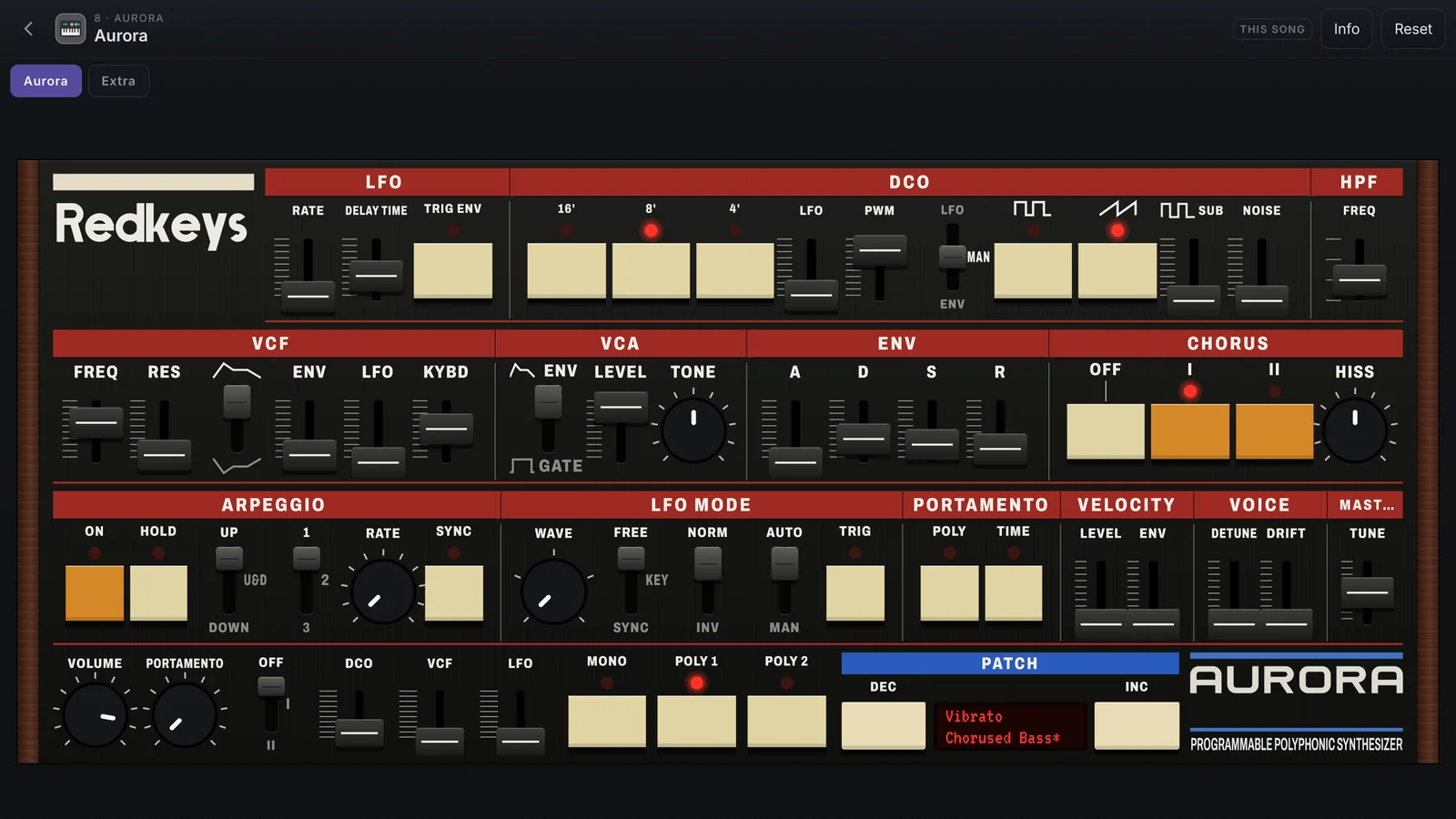
Task: Toggle Chorus I button
Action: tap(1190, 431)
